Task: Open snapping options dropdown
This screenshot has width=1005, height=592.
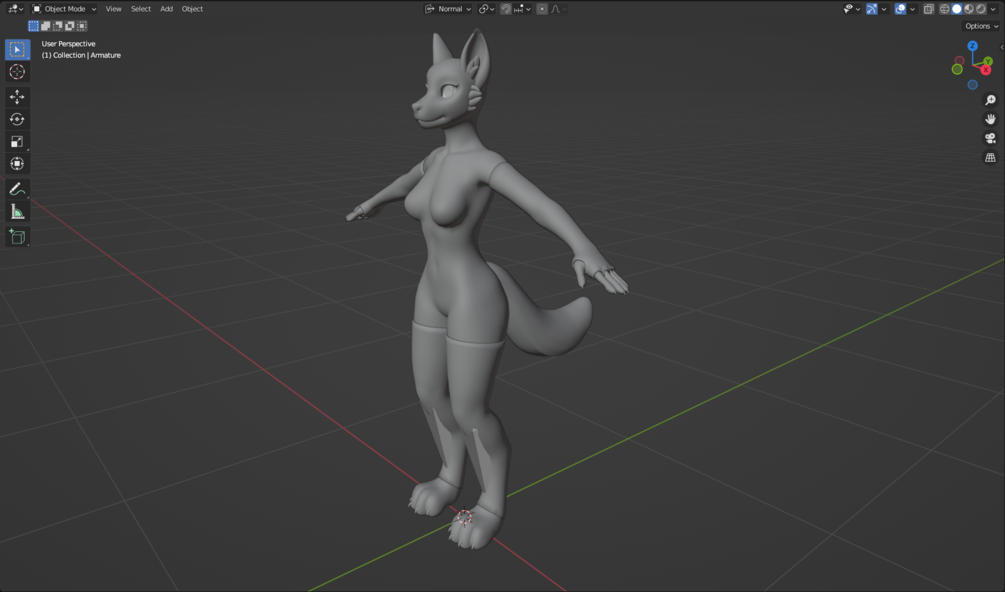Action: (522, 9)
